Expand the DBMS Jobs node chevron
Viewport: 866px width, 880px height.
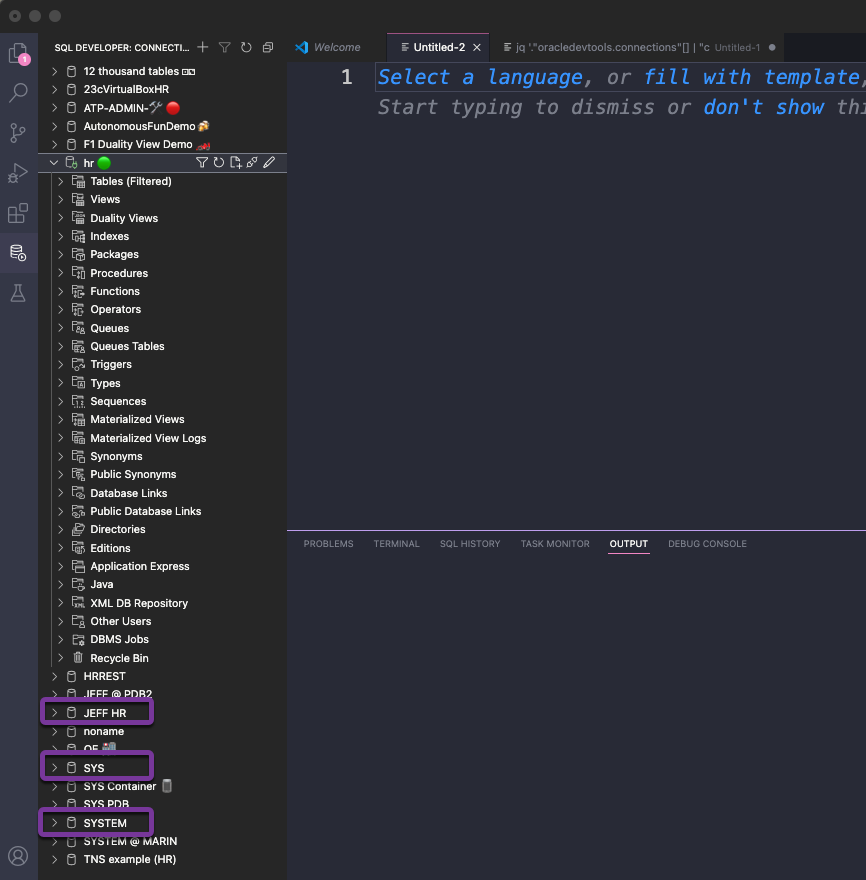tap(61, 639)
